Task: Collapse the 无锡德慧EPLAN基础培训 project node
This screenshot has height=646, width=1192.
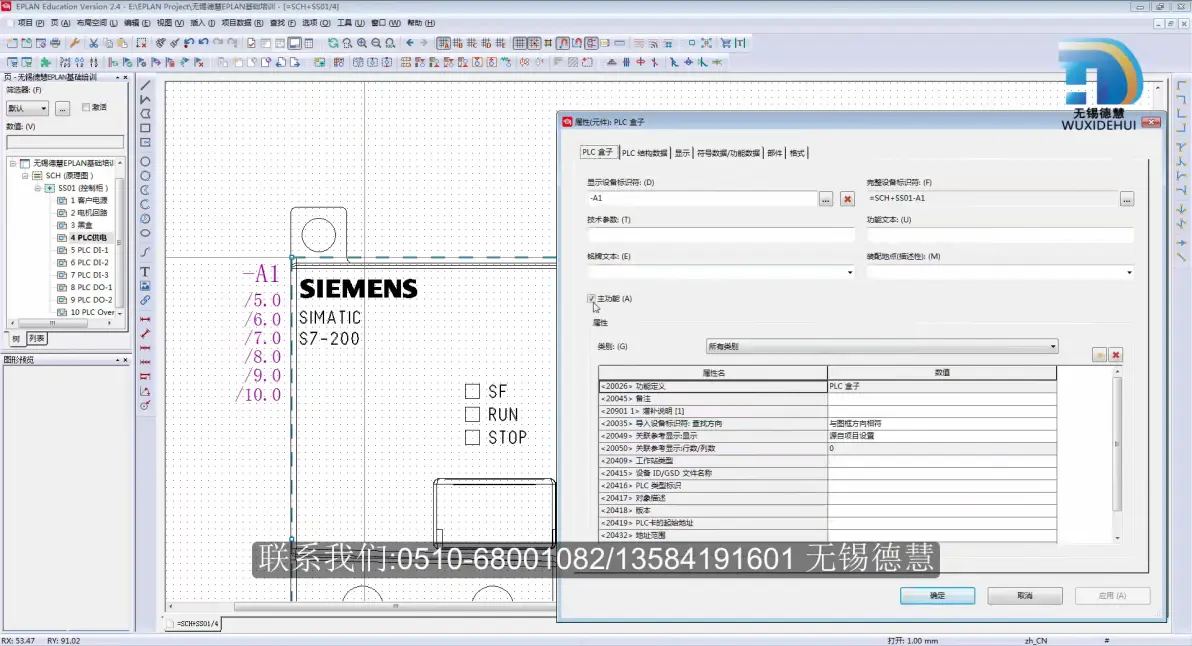Action: click(x=13, y=163)
